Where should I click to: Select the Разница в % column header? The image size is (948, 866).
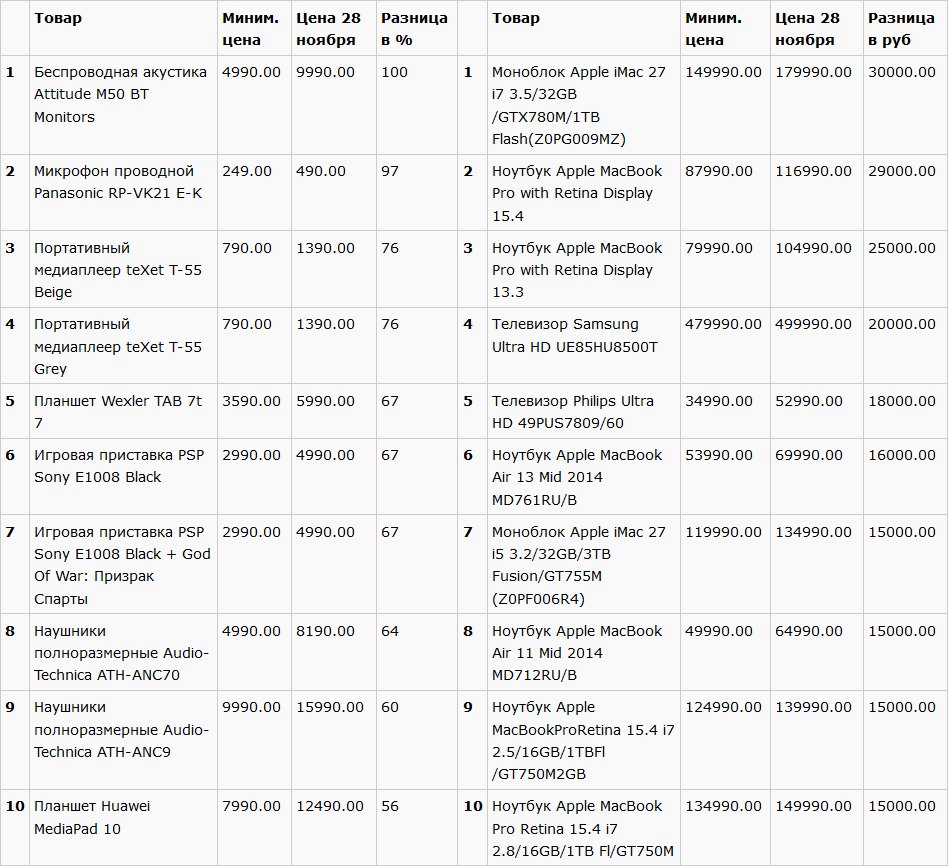point(414,29)
